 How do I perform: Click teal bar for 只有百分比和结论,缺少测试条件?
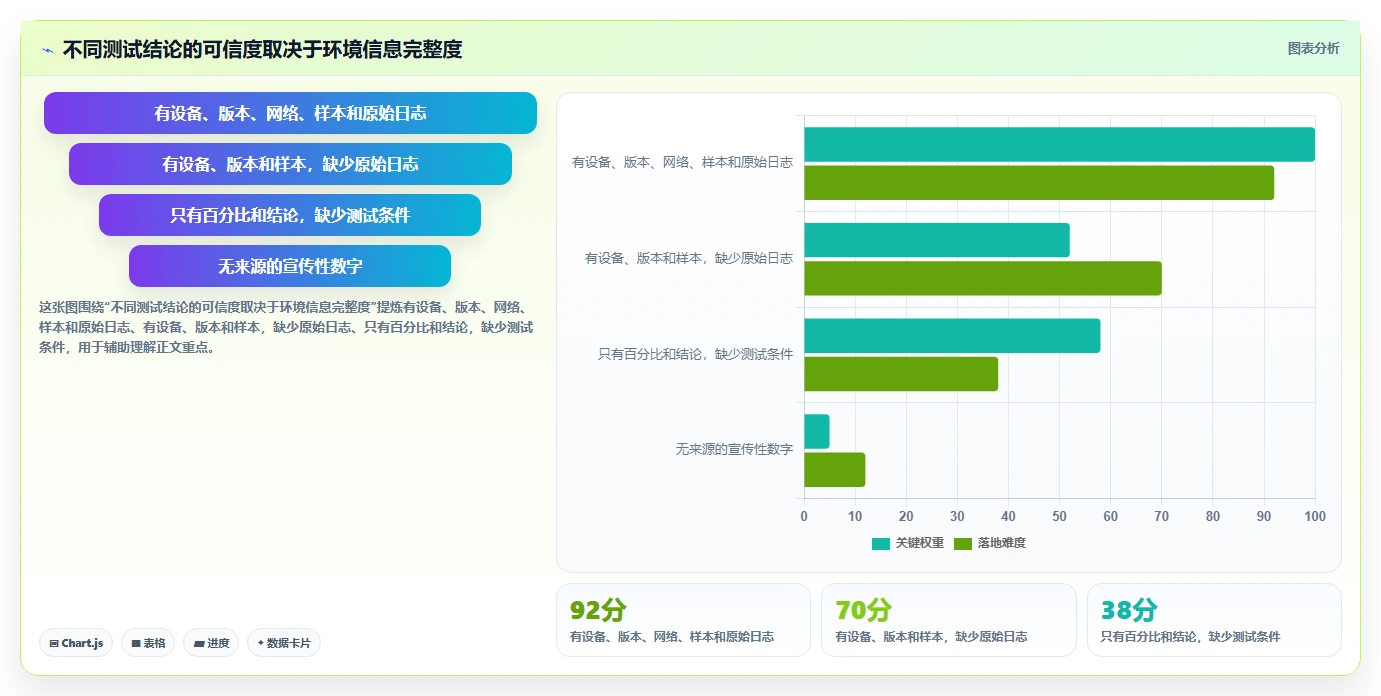[x=952, y=336]
